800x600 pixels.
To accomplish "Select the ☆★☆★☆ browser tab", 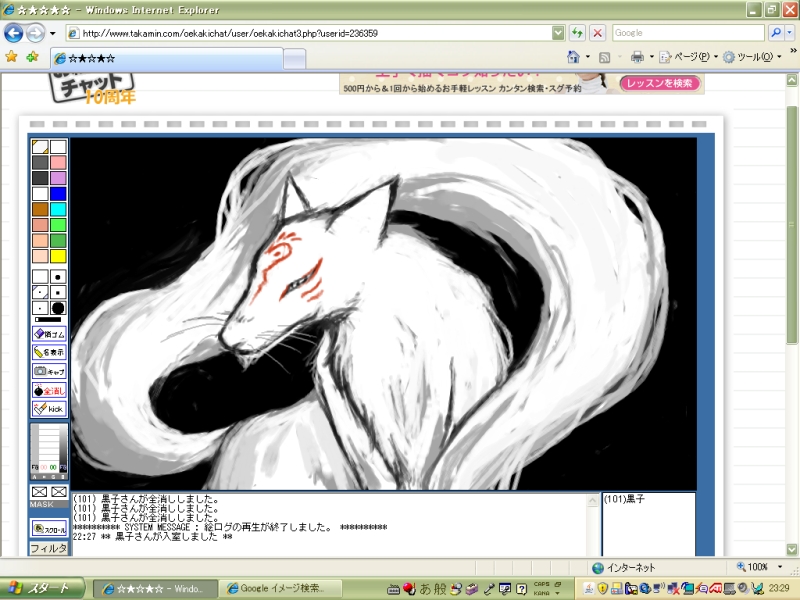I will [166, 58].
